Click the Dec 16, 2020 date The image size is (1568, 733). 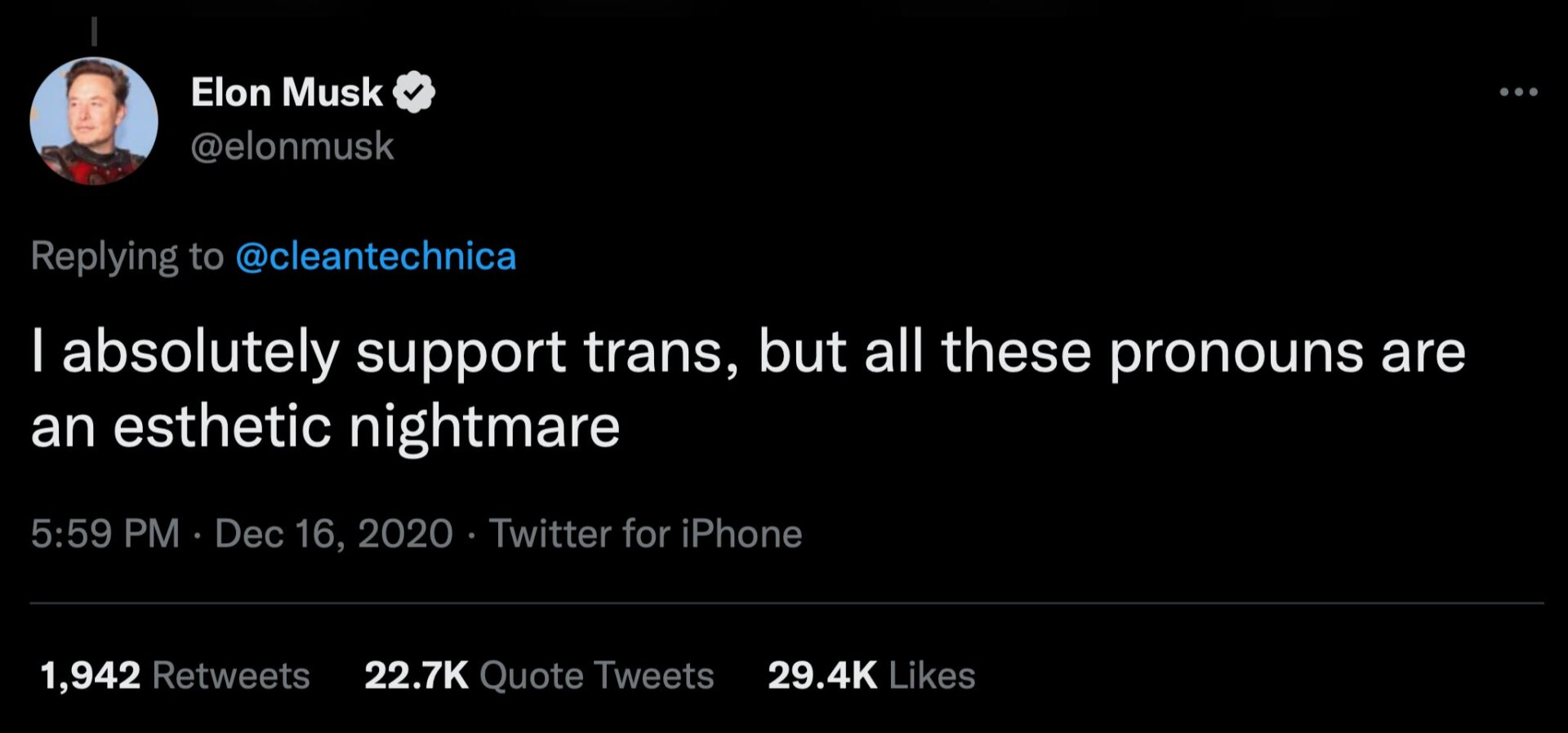(333, 534)
